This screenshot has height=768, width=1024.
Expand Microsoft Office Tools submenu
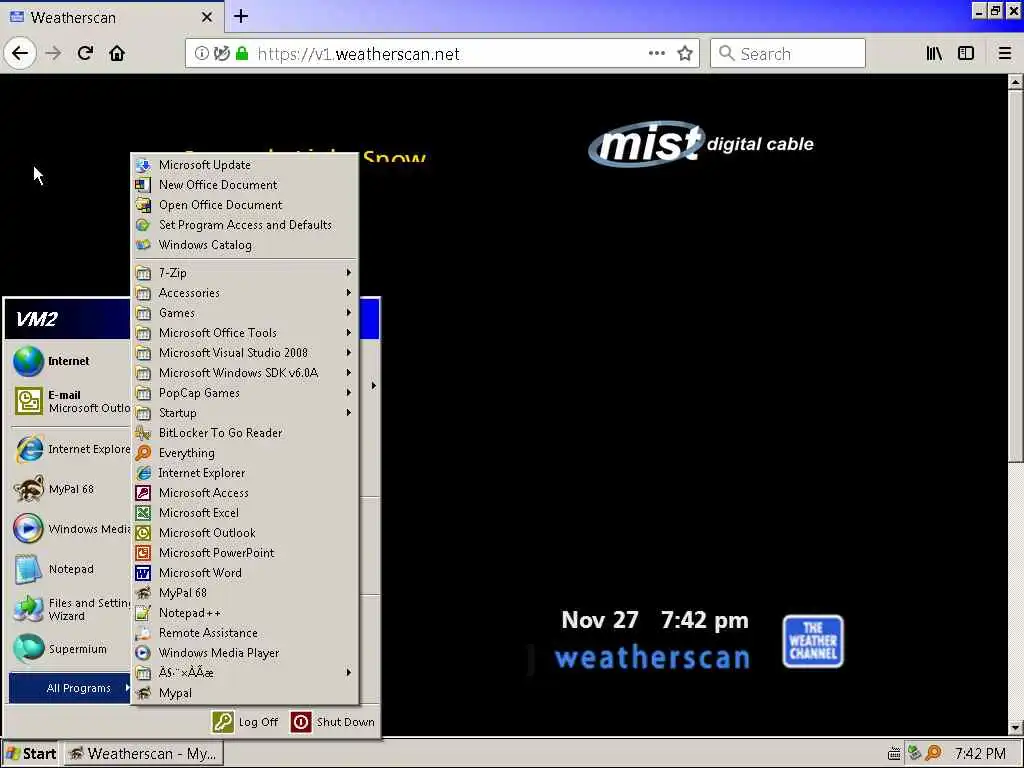[244, 332]
